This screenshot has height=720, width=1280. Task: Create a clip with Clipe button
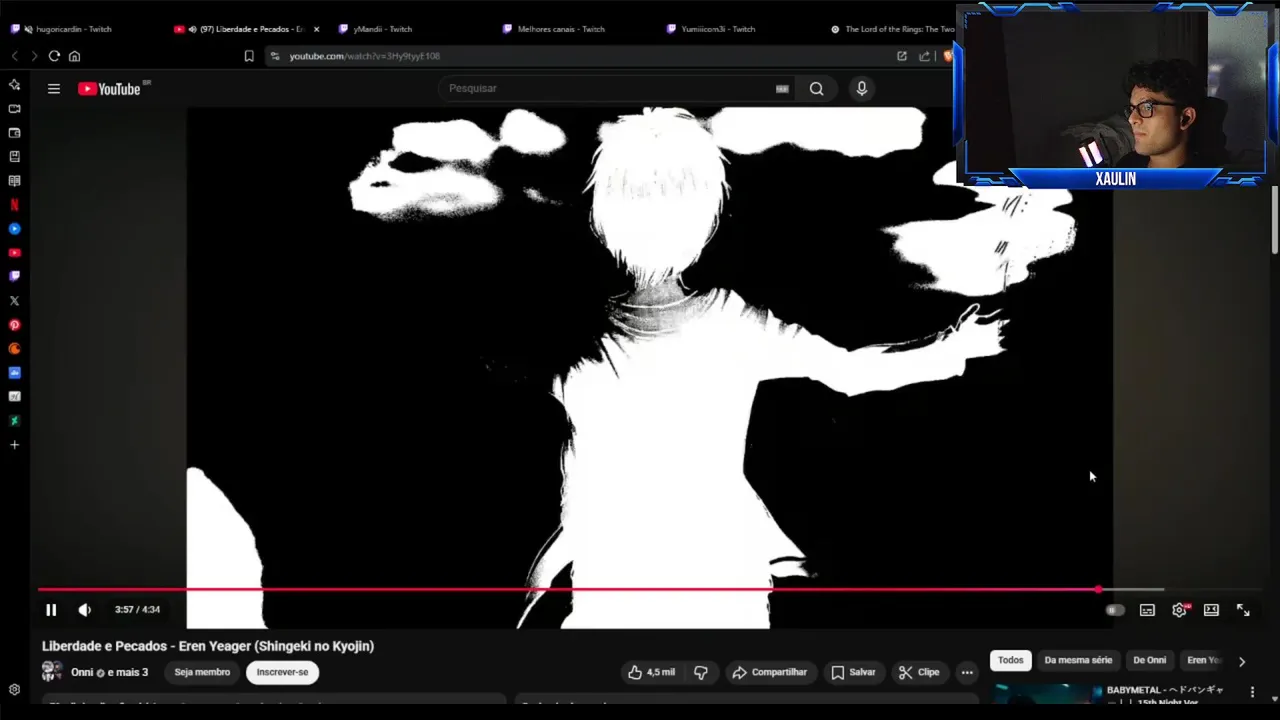click(x=919, y=672)
